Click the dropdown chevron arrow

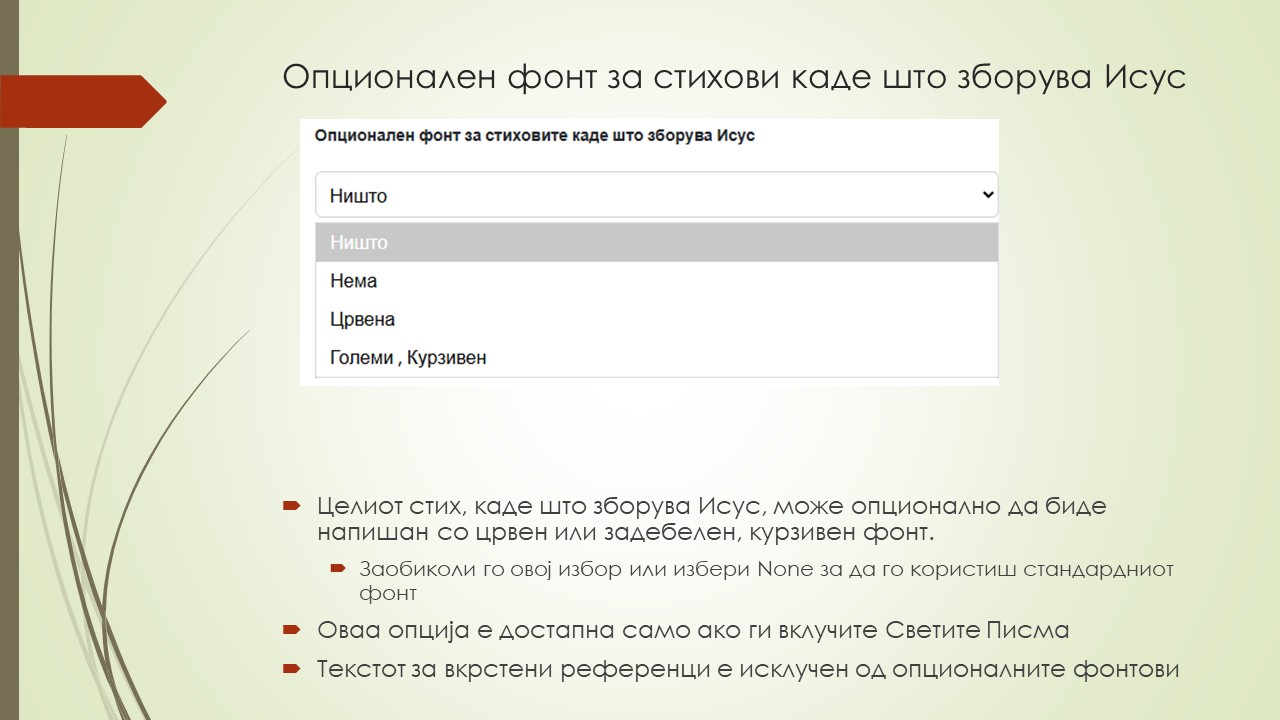pos(988,195)
